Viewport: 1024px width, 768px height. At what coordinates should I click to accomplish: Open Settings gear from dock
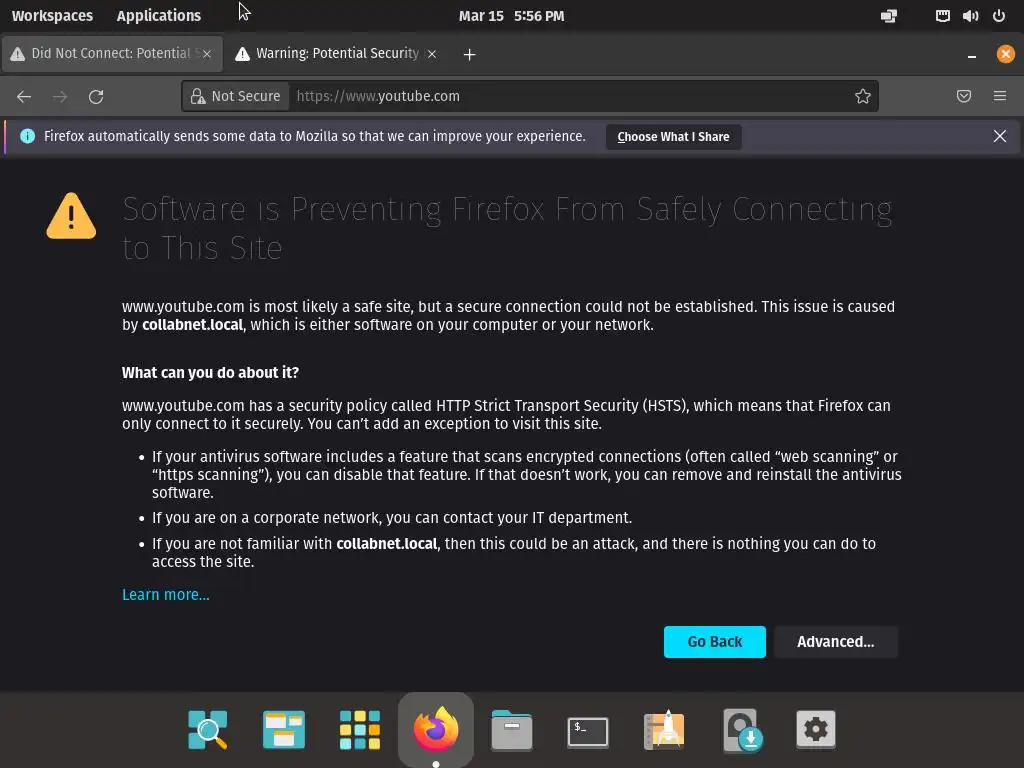[816, 729]
